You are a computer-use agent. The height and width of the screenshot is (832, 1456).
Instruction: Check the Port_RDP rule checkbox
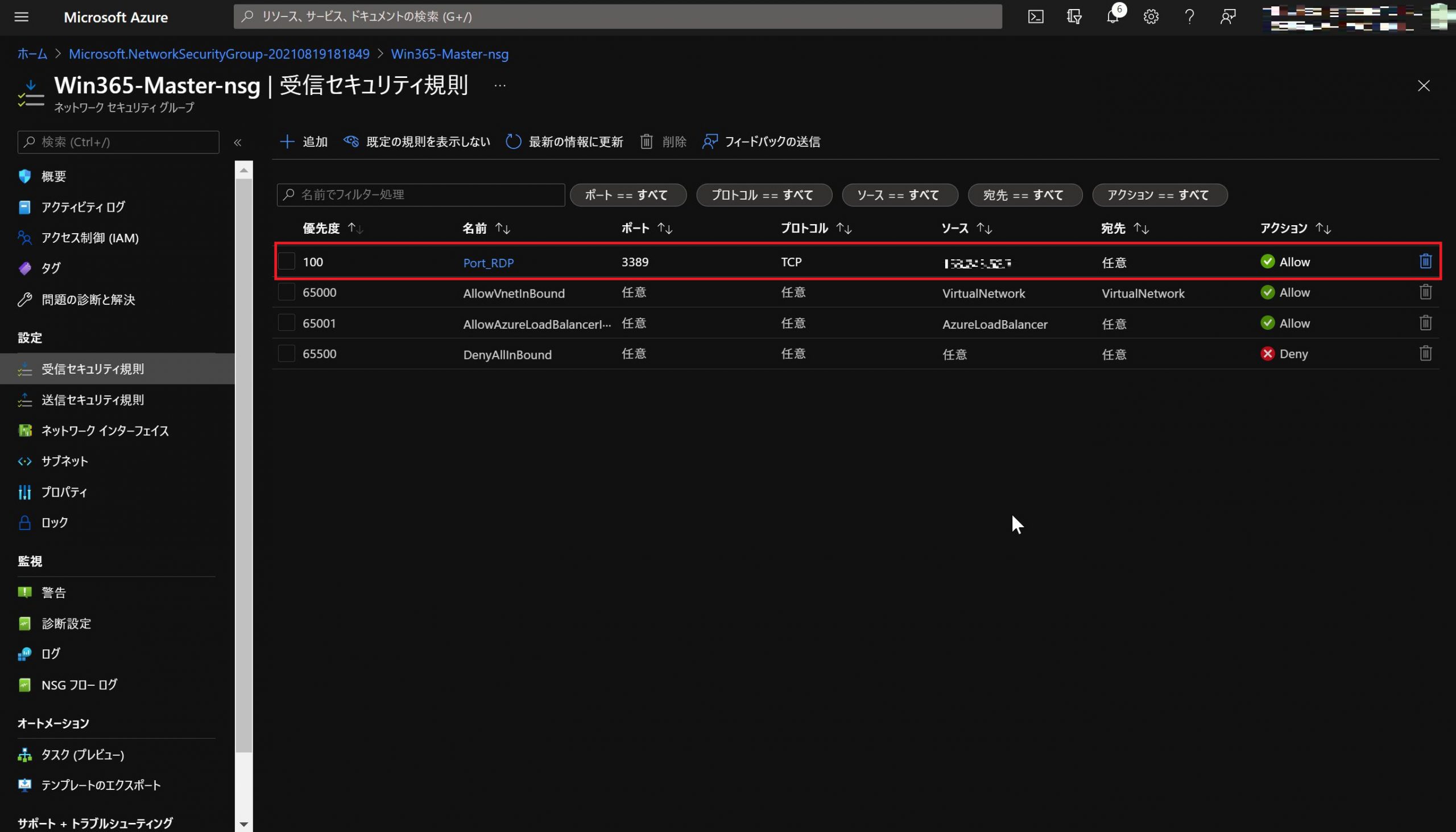click(x=286, y=261)
